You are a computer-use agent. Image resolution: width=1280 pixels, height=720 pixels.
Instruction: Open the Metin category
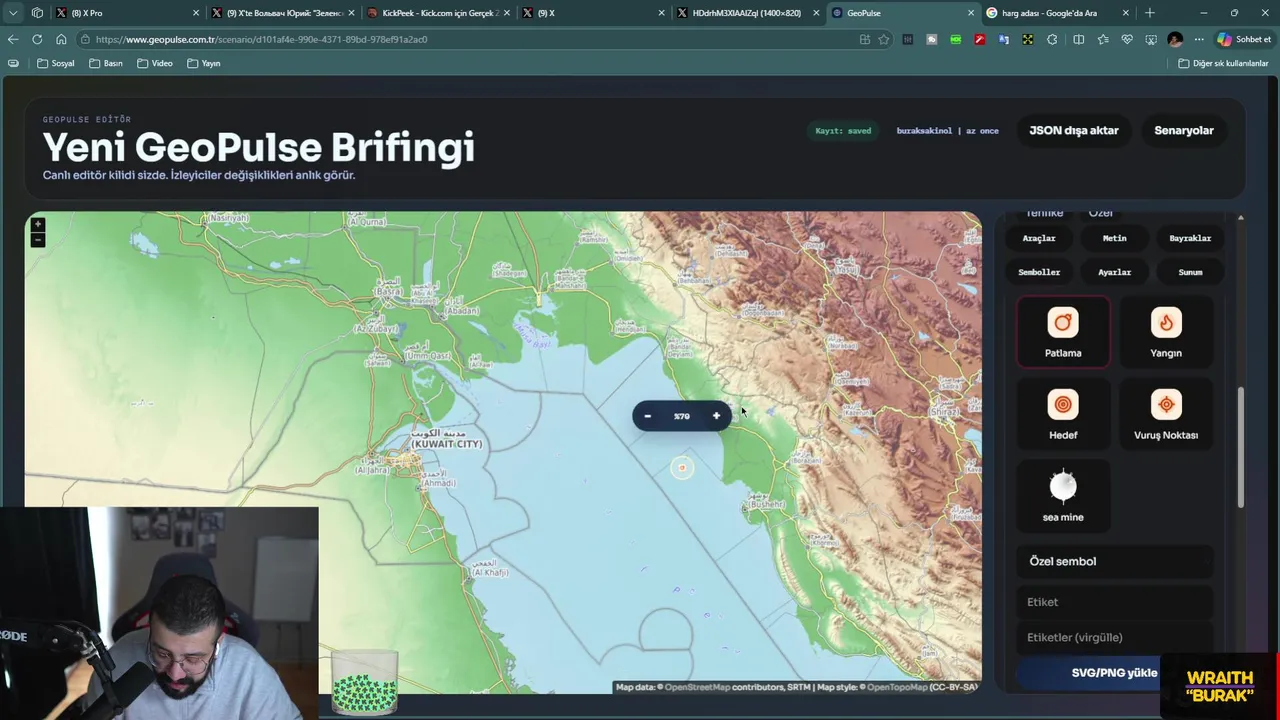[x=1114, y=238]
